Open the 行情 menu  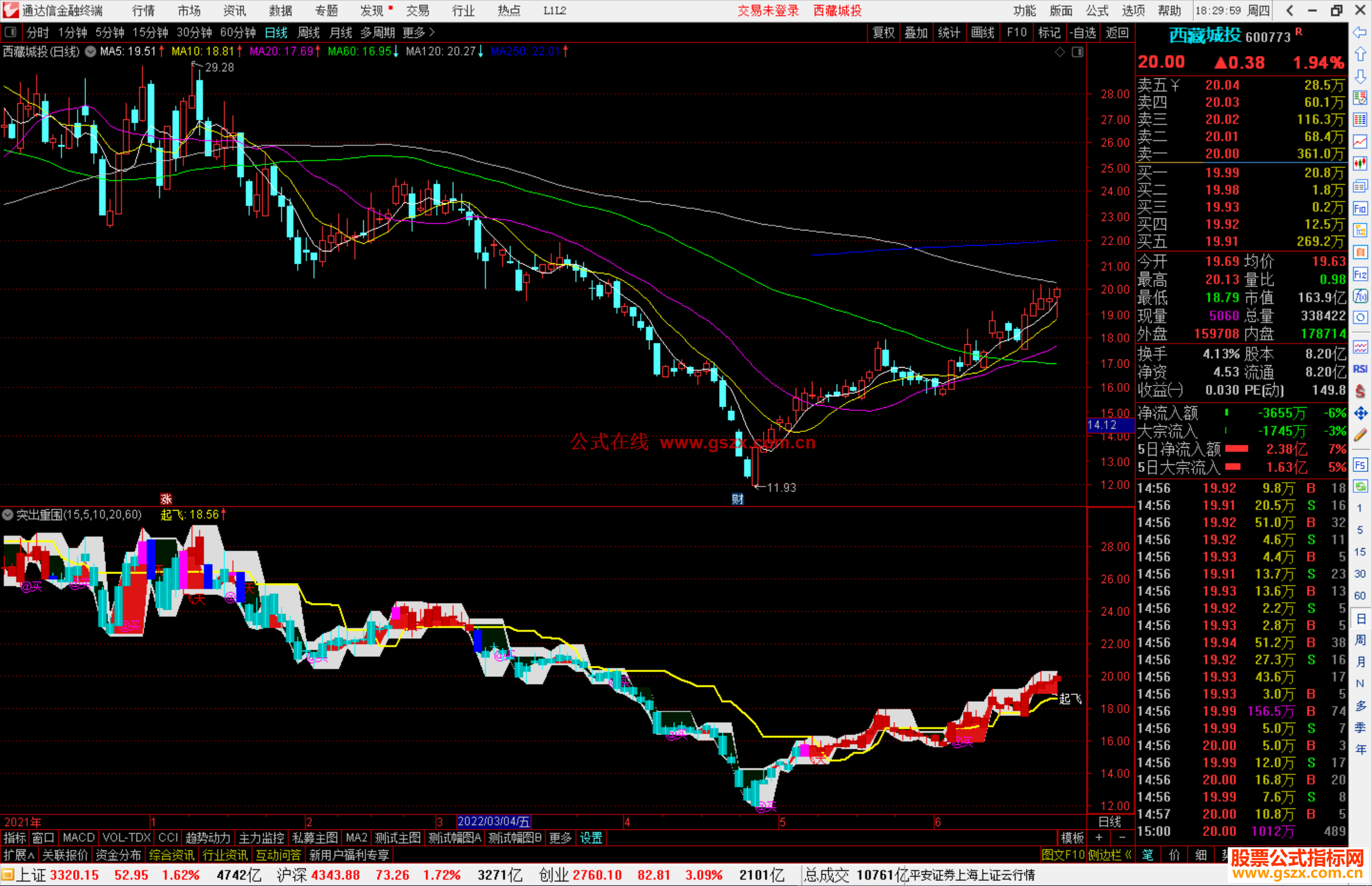pyautogui.click(x=144, y=11)
